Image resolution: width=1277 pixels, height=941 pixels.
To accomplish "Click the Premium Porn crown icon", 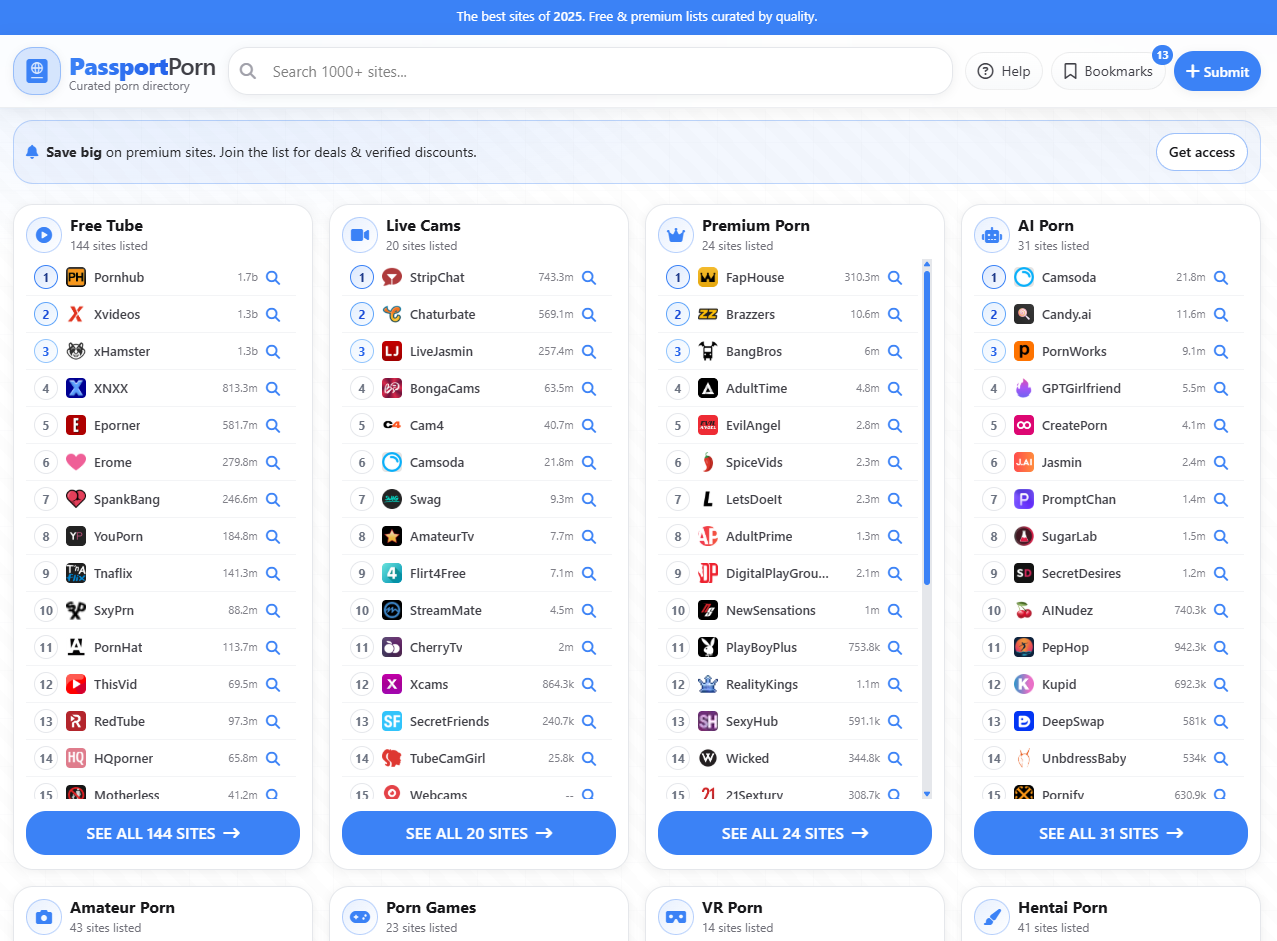I will coord(676,235).
